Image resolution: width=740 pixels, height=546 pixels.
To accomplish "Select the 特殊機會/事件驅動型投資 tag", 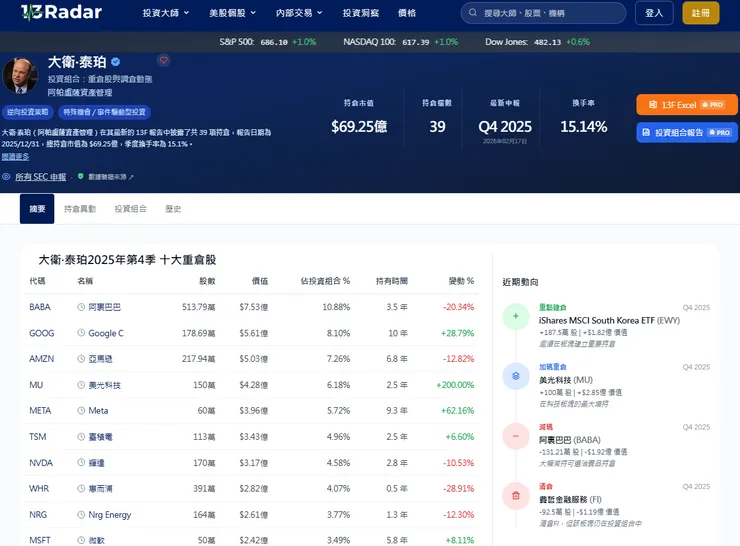I will click(x=104, y=112).
